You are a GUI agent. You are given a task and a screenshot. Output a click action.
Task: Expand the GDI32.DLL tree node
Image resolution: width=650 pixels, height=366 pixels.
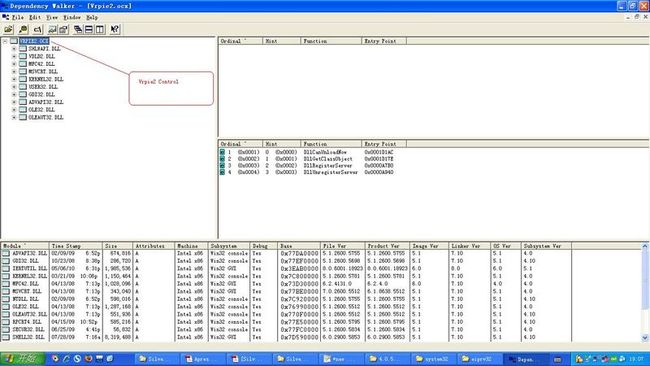(14, 95)
